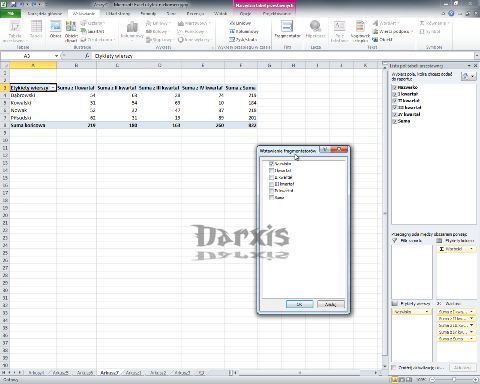480x384 pixels.
Task: Open the Symbol dialog from ribbon
Action: [430, 31]
